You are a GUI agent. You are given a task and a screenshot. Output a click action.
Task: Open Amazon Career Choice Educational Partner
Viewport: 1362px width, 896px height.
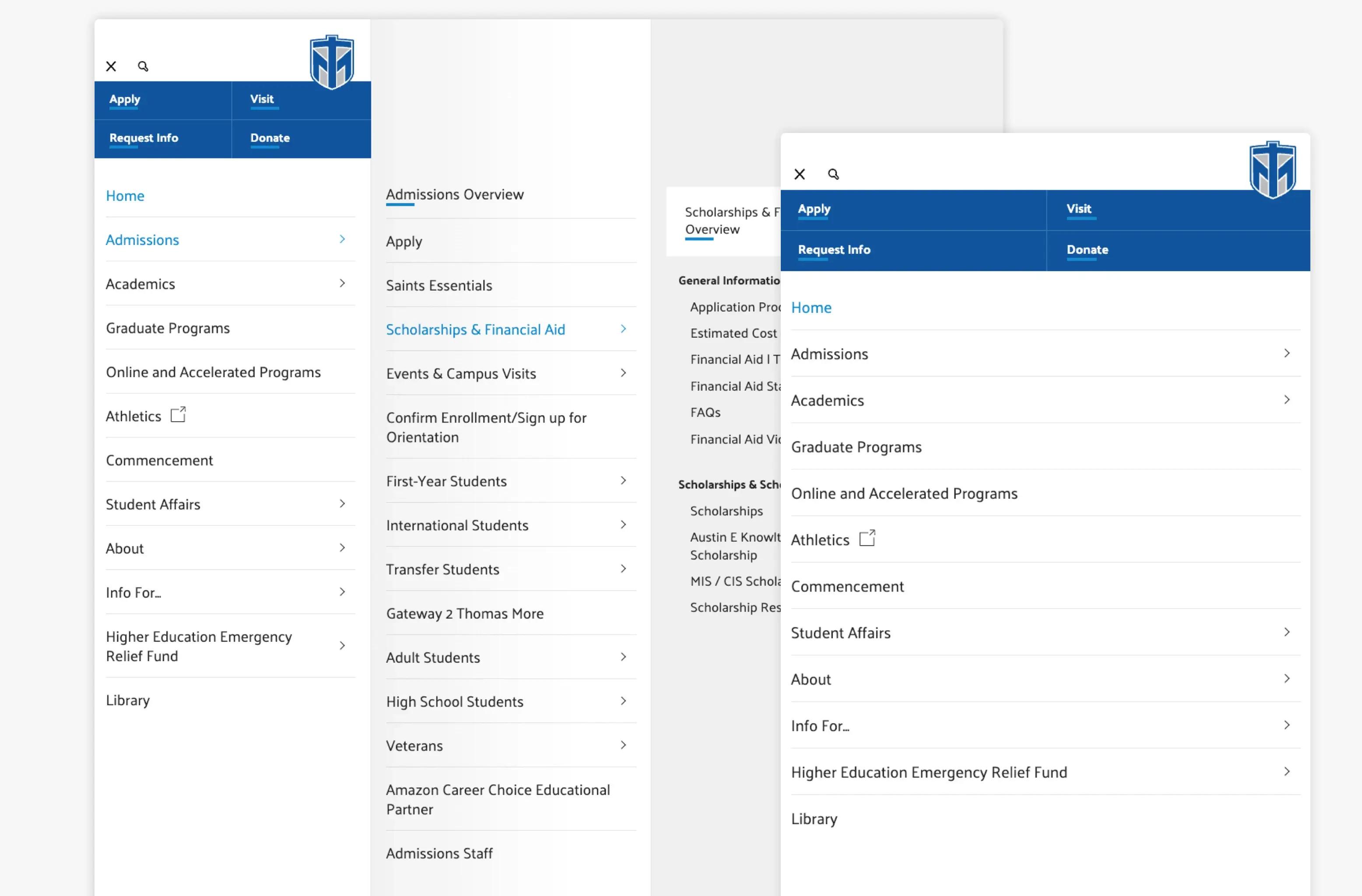tap(498, 799)
